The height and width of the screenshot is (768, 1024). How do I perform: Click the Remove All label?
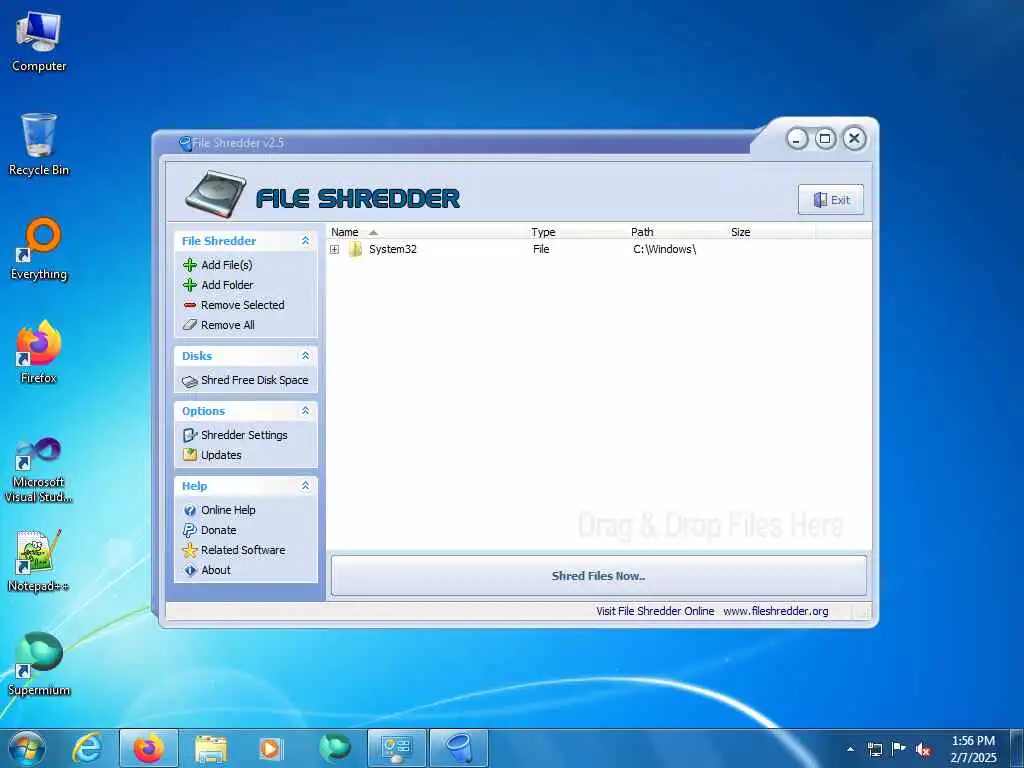click(x=228, y=325)
